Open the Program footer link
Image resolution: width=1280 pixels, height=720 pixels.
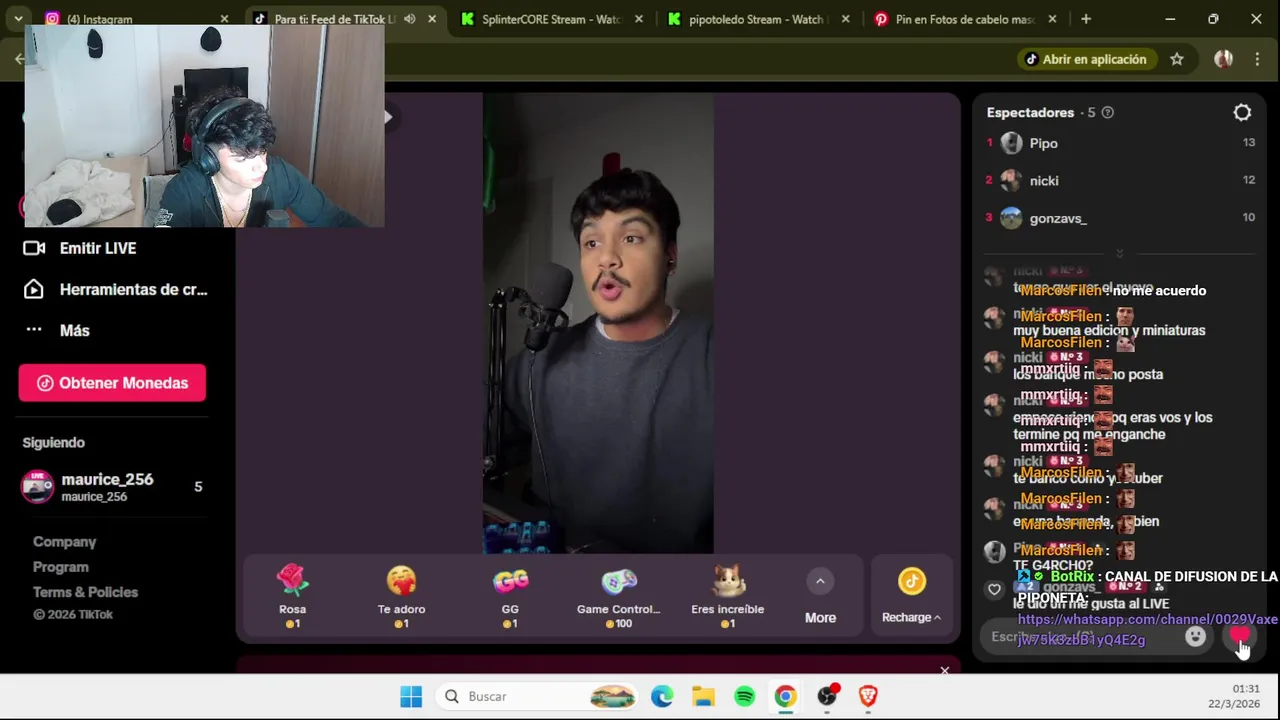pyautogui.click(x=61, y=567)
